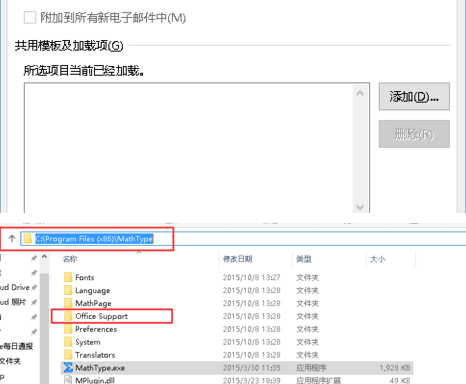Click the Translators folder name

(x=95, y=355)
